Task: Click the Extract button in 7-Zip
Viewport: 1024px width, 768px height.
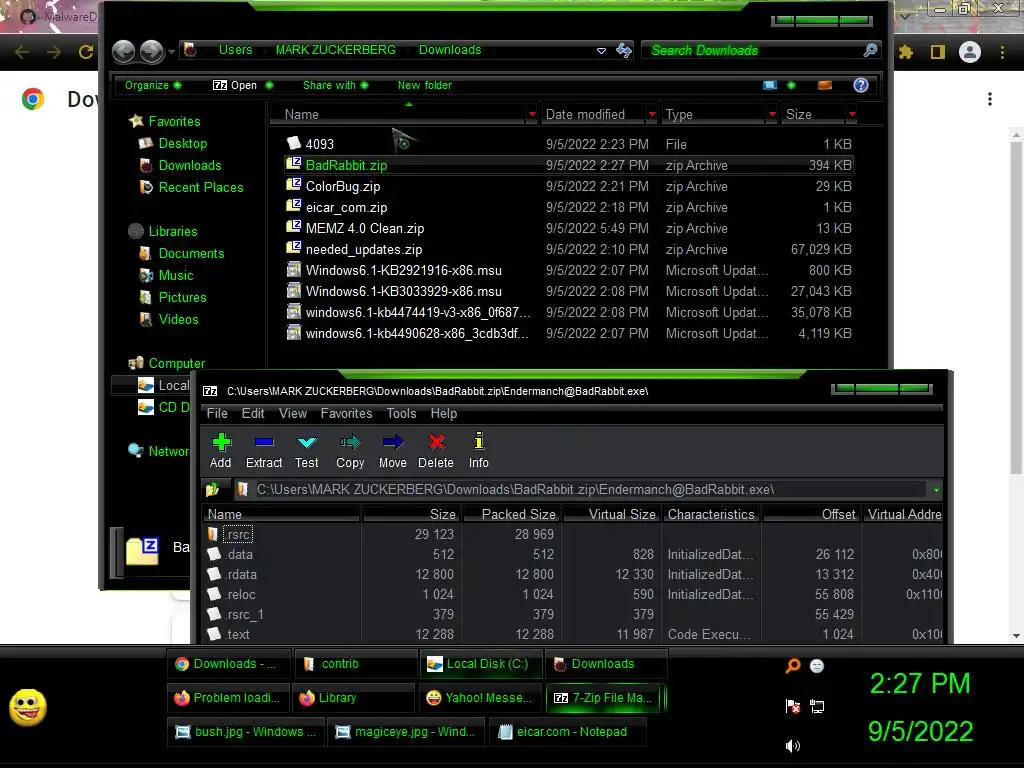Action: (264, 450)
